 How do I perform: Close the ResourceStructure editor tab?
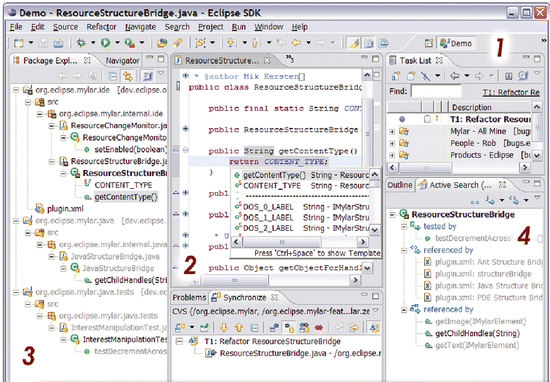267,61
